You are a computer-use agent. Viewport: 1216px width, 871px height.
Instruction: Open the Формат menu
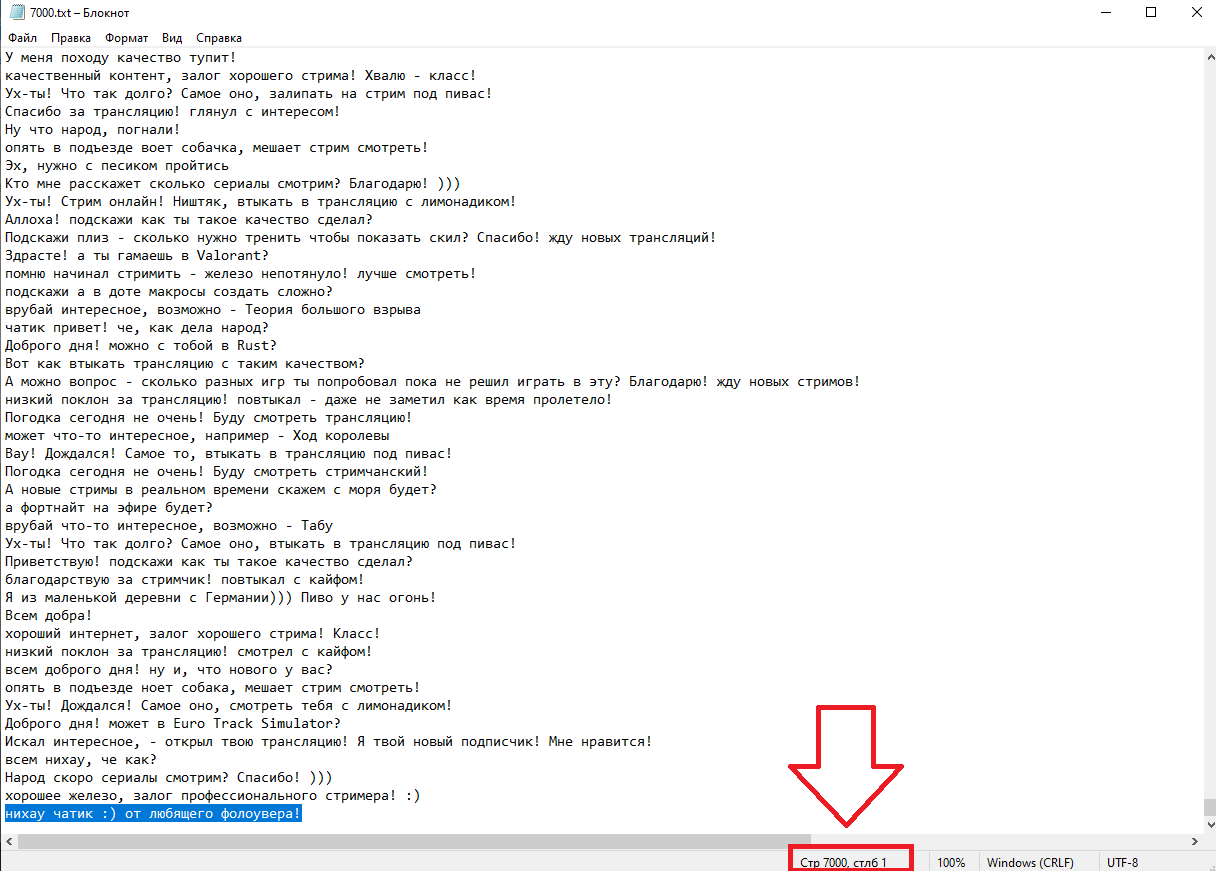coord(127,38)
